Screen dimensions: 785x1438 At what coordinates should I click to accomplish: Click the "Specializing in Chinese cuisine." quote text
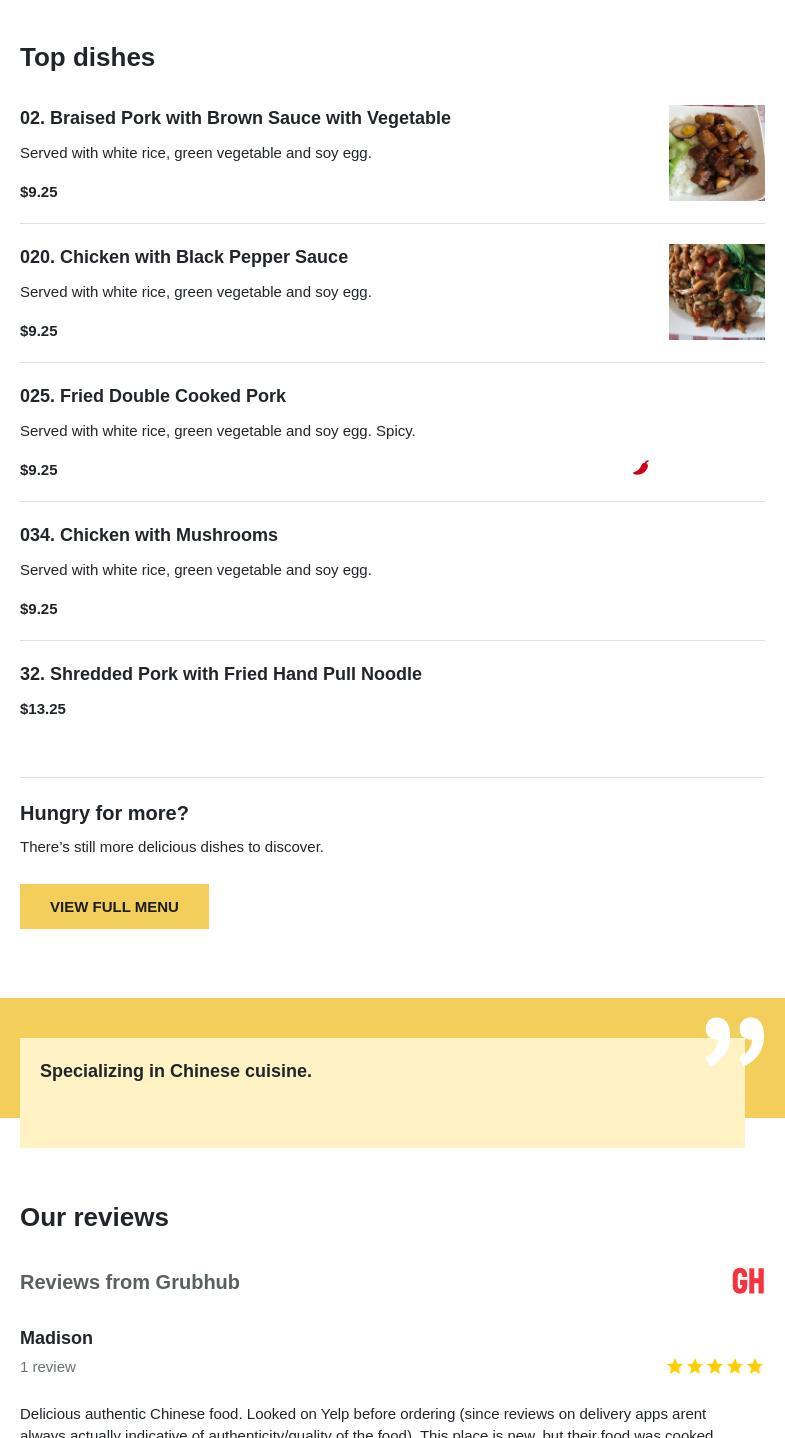[x=176, y=1071]
